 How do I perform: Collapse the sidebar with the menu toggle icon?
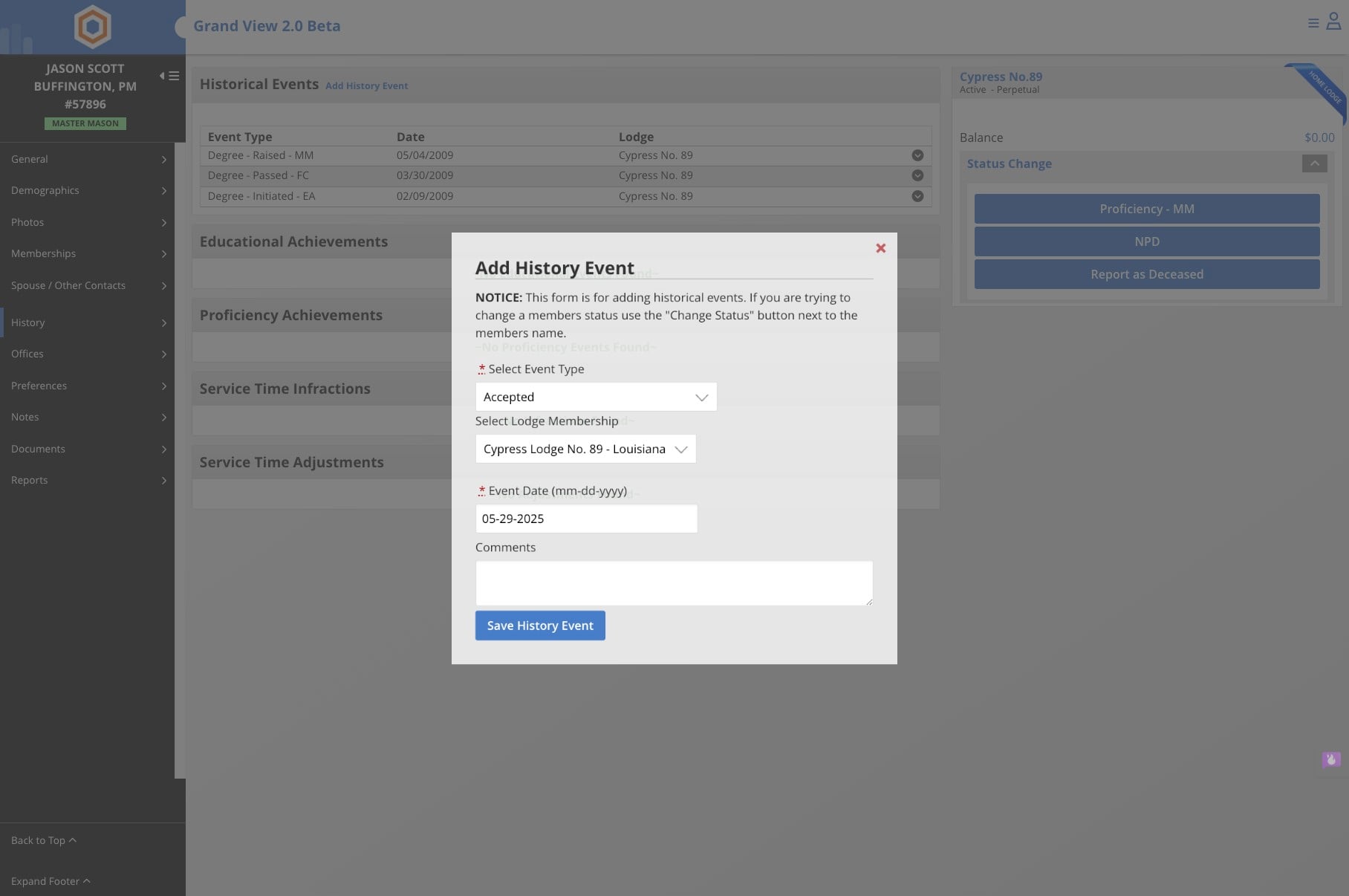click(x=169, y=76)
